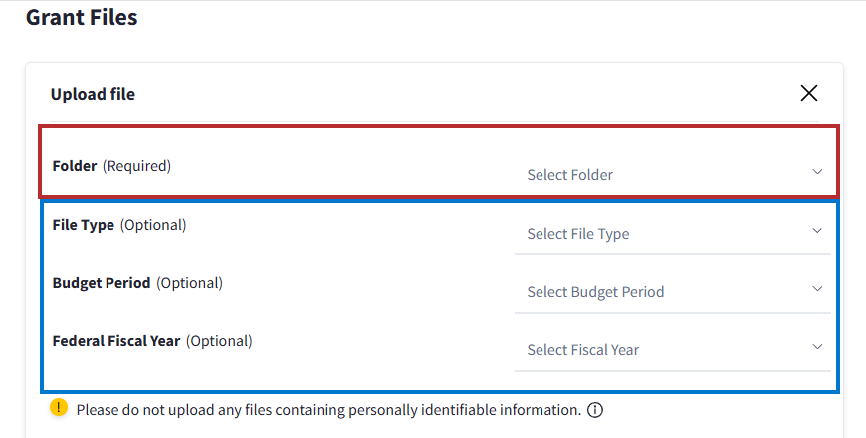The width and height of the screenshot is (866, 438).
Task: Click the (Required) indicator next to Folder
Action: point(137,166)
